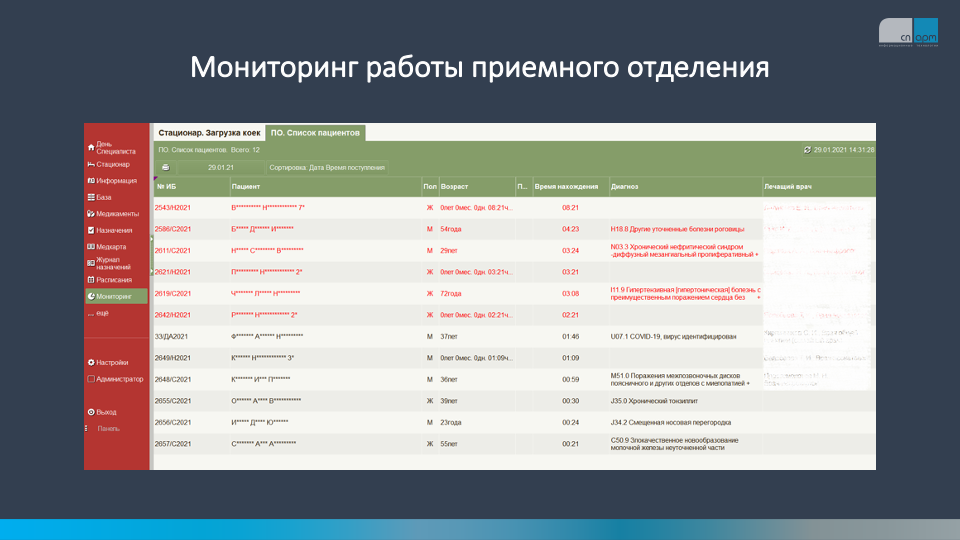Screen dimensions: 960x540
Task: Open Расписание calendar icon
Action: (x=91, y=280)
